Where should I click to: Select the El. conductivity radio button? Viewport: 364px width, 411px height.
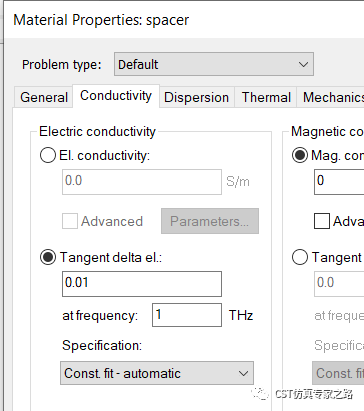[48, 155]
